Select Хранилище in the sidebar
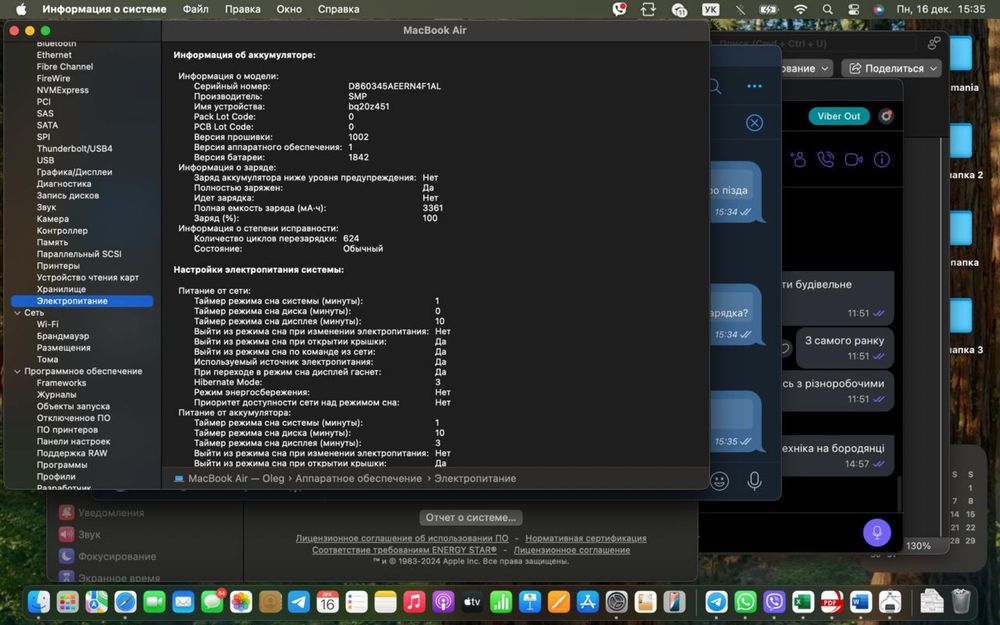Viewport: 1000px width, 625px height. [x=61, y=289]
